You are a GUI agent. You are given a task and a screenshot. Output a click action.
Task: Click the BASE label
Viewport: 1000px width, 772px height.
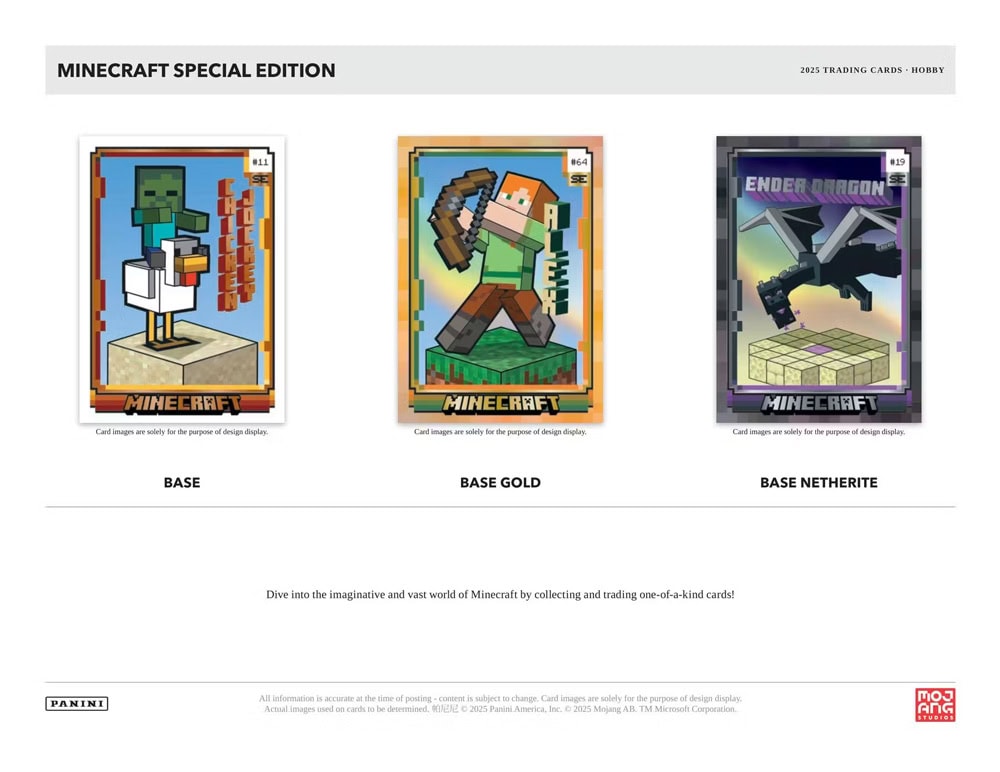(x=182, y=482)
